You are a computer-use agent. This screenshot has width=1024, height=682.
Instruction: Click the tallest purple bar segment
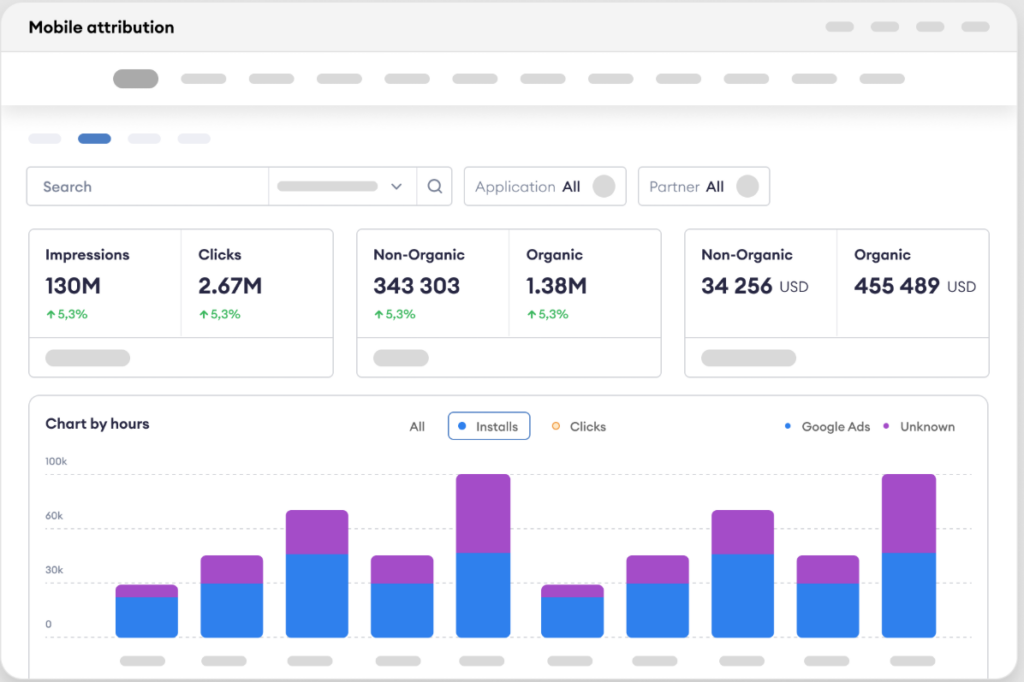click(x=483, y=512)
